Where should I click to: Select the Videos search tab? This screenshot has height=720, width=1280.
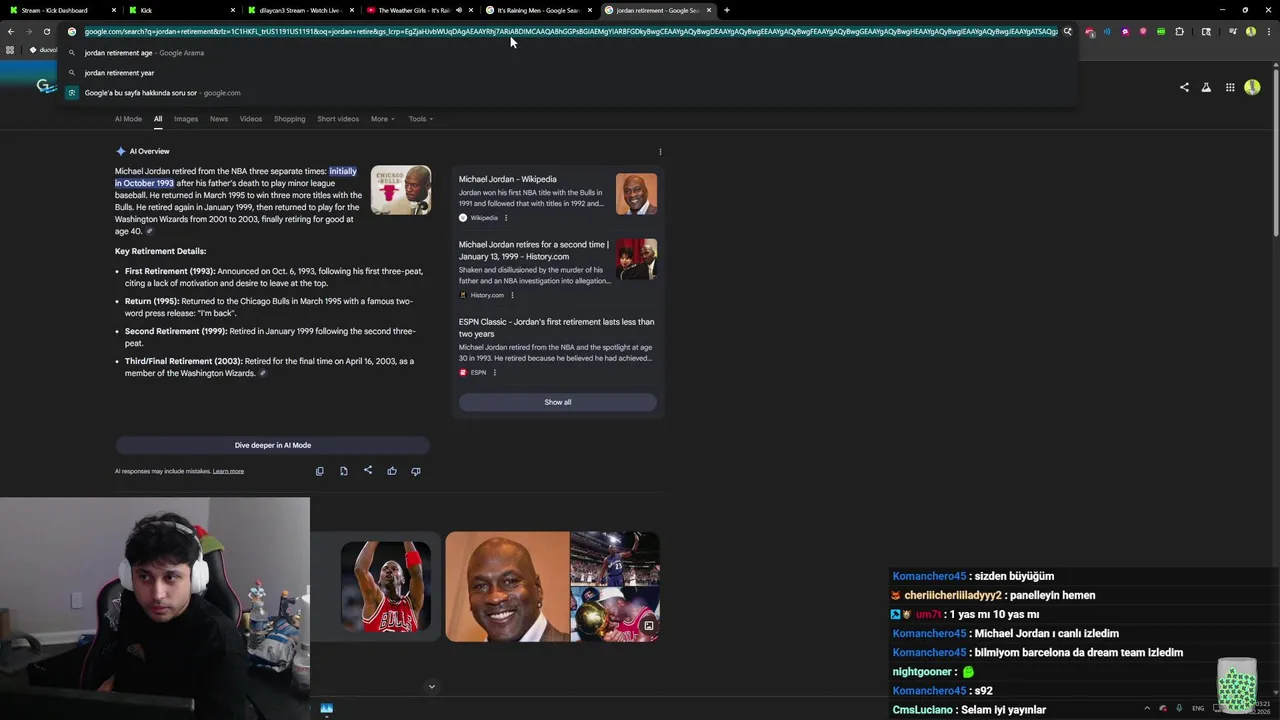[251, 119]
